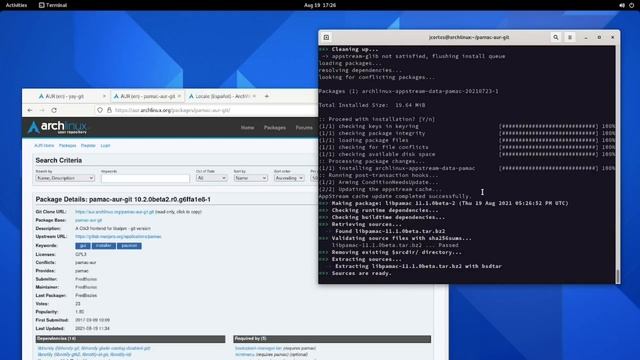Screen dimensions: 640x360
Task: Open the power menu in top bar
Action: [631, 5]
